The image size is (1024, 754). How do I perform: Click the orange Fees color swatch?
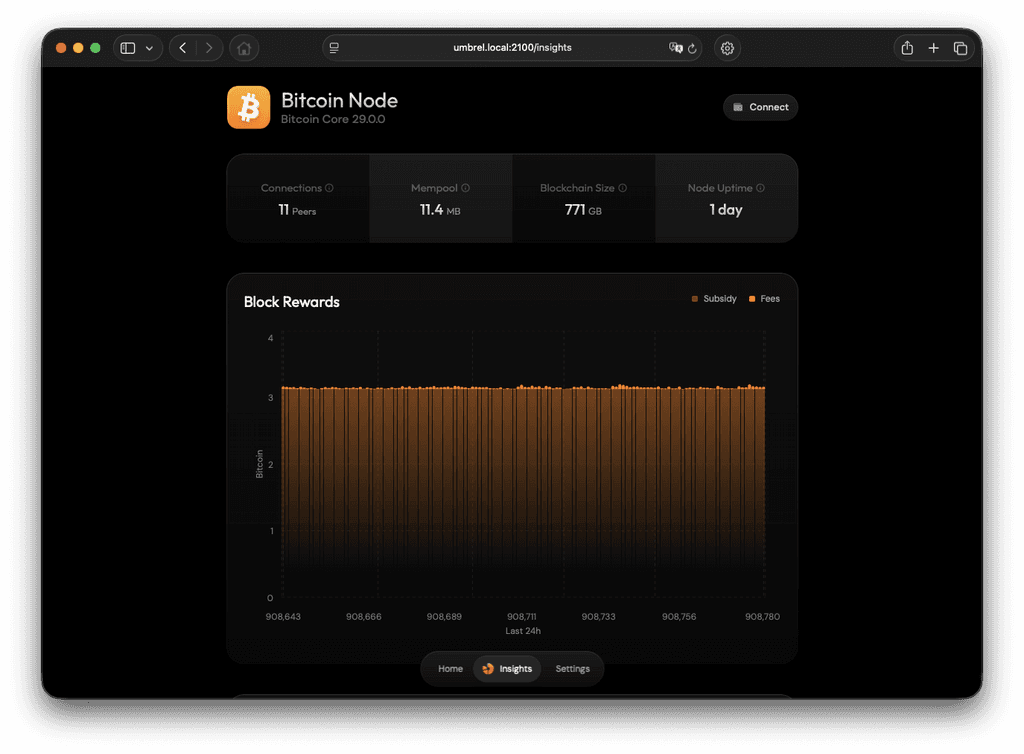point(752,299)
